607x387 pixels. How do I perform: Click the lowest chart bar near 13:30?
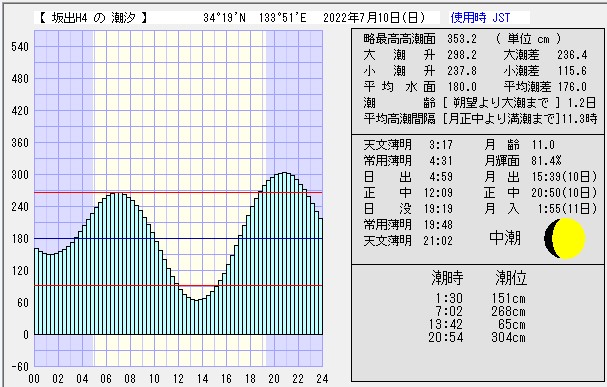197,317
